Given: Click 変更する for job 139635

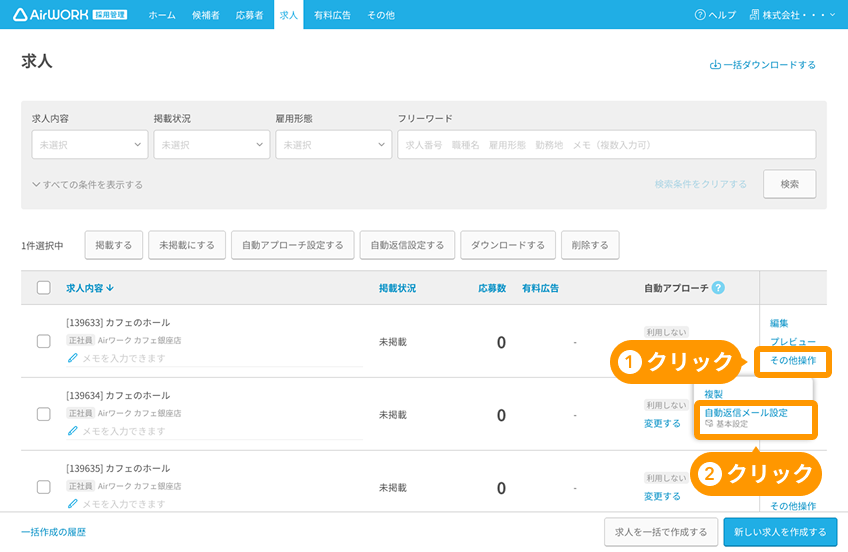Looking at the screenshot, I should pos(662,496).
